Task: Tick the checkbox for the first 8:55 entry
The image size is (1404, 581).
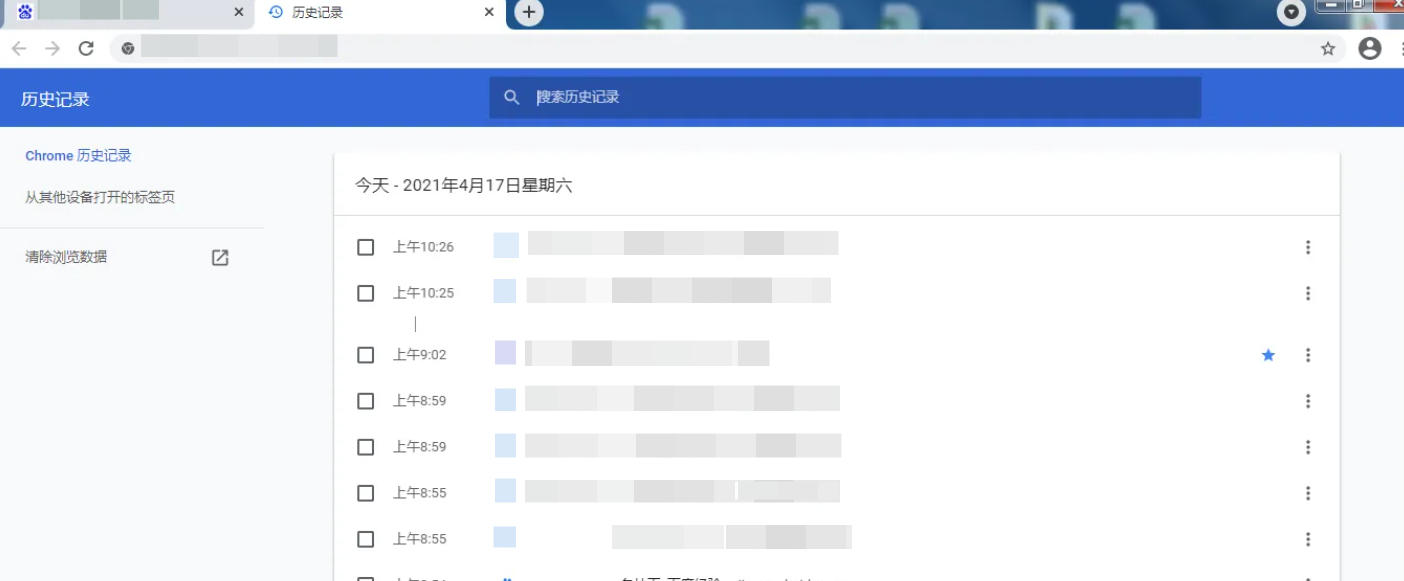Action: (365, 492)
